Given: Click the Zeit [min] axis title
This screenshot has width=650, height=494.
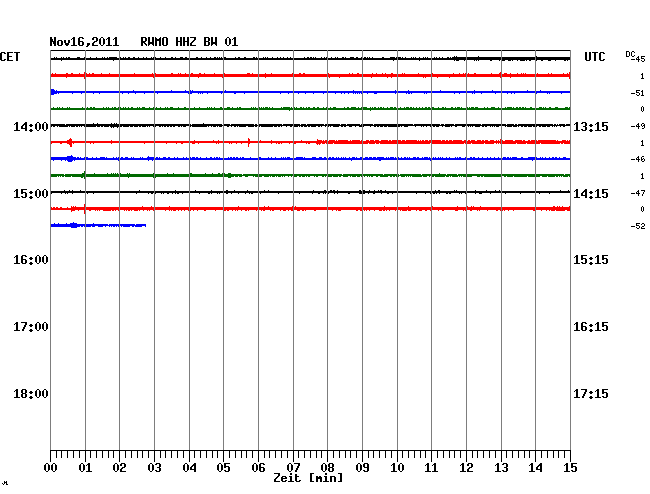Looking at the screenshot, I should tap(308, 478).
